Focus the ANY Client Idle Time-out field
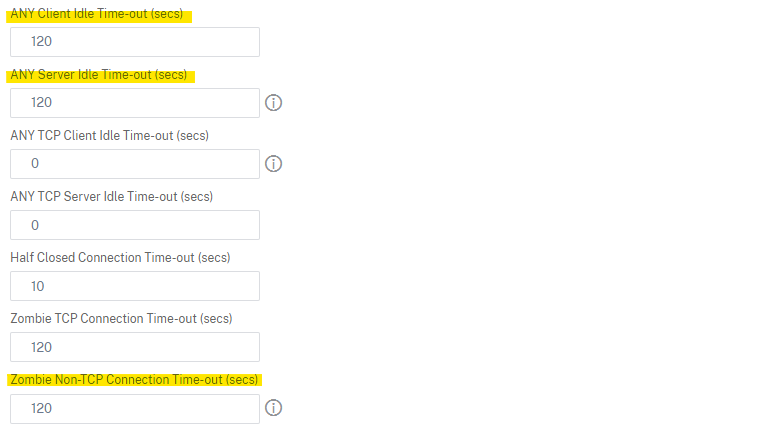Screen dimensions: 770x430 click(135, 42)
